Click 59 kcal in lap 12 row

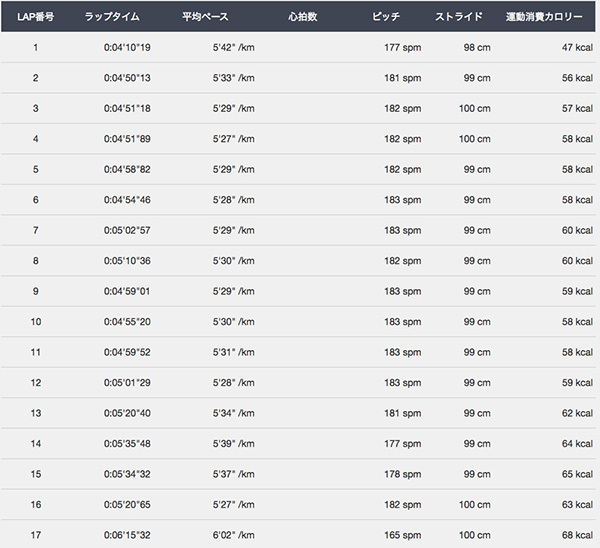coord(577,383)
